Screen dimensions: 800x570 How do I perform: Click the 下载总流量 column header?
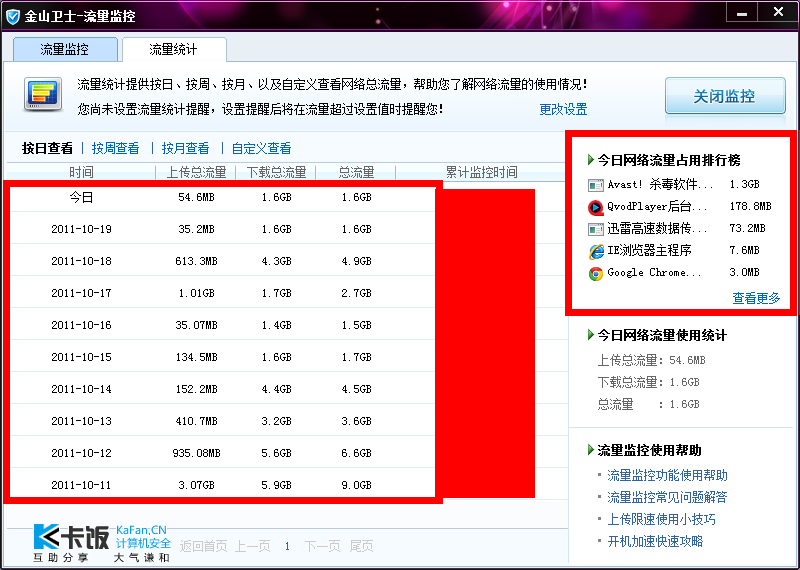click(277, 172)
